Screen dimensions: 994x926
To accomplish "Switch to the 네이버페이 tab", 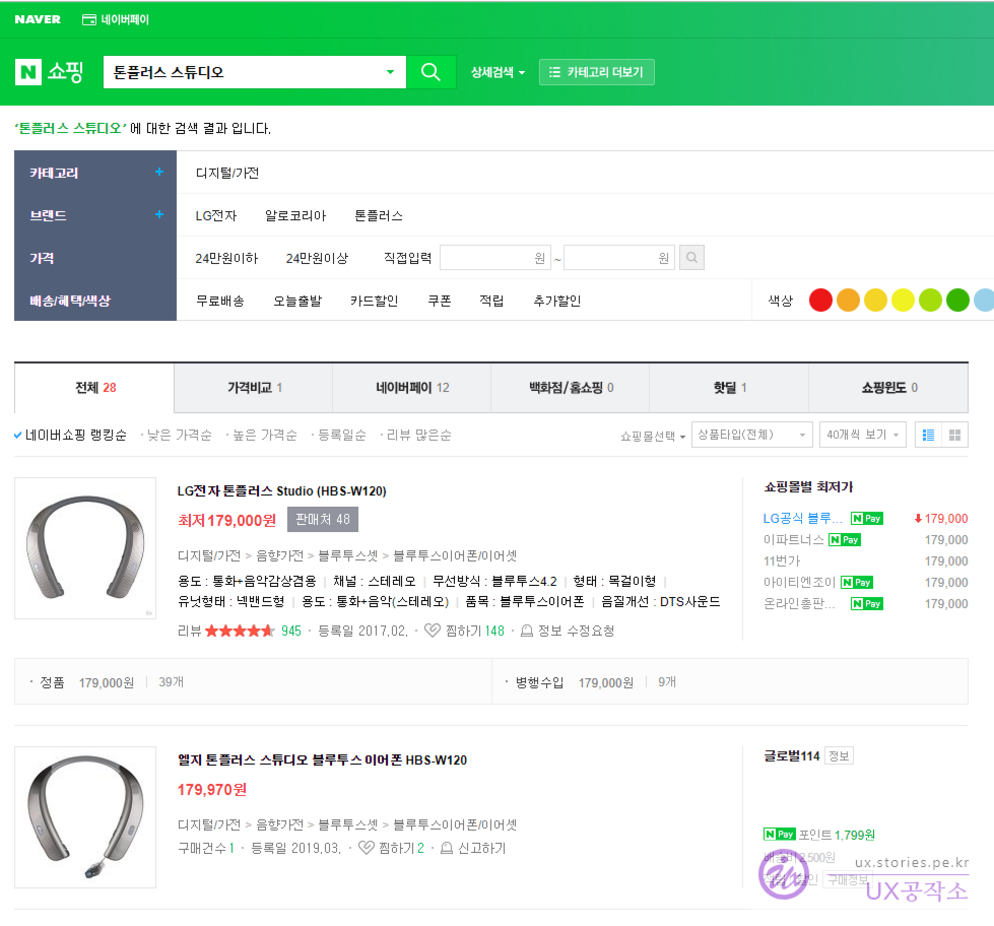I will click(x=411, y=388).
